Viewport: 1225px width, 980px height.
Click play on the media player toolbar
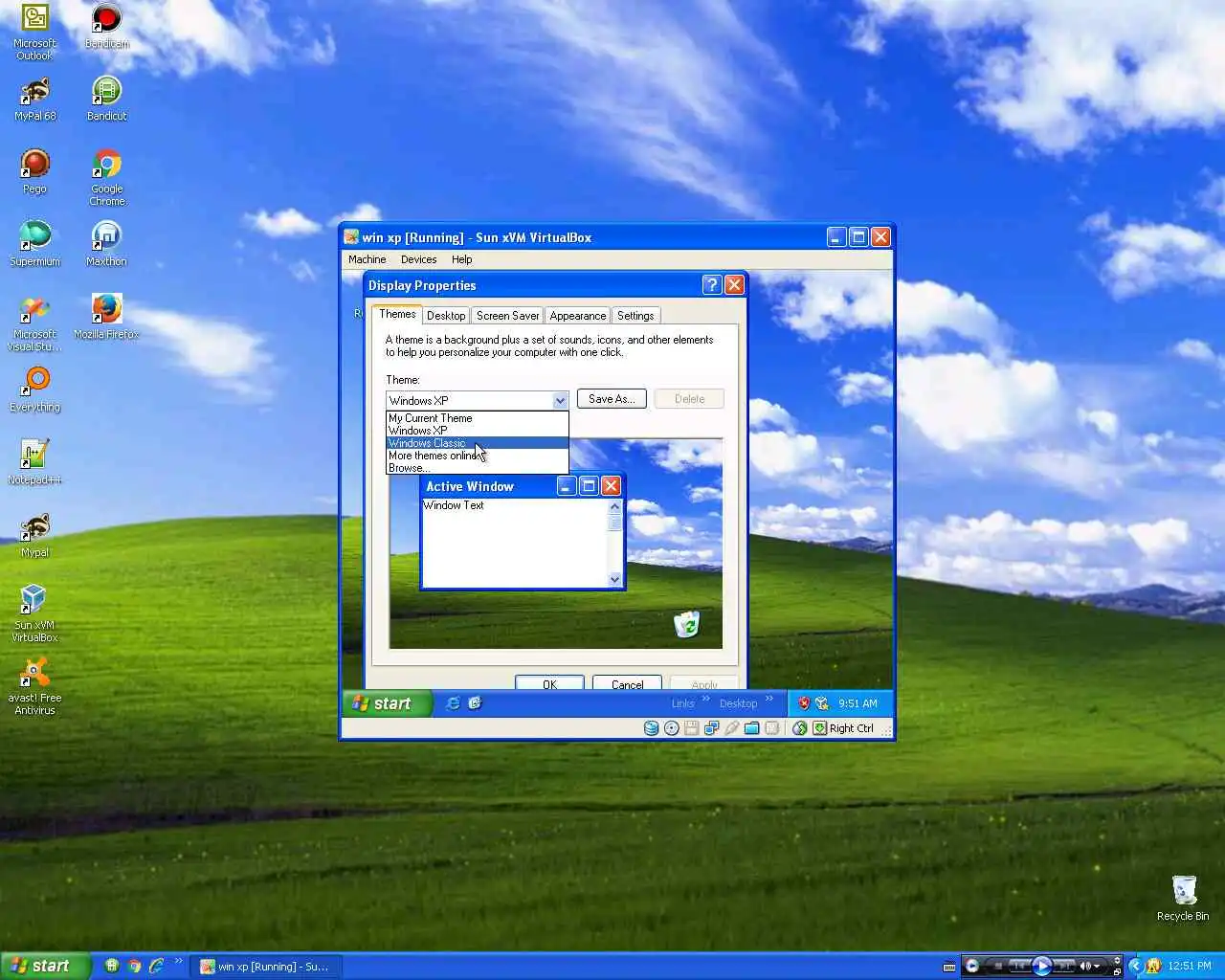point(1042,966)
